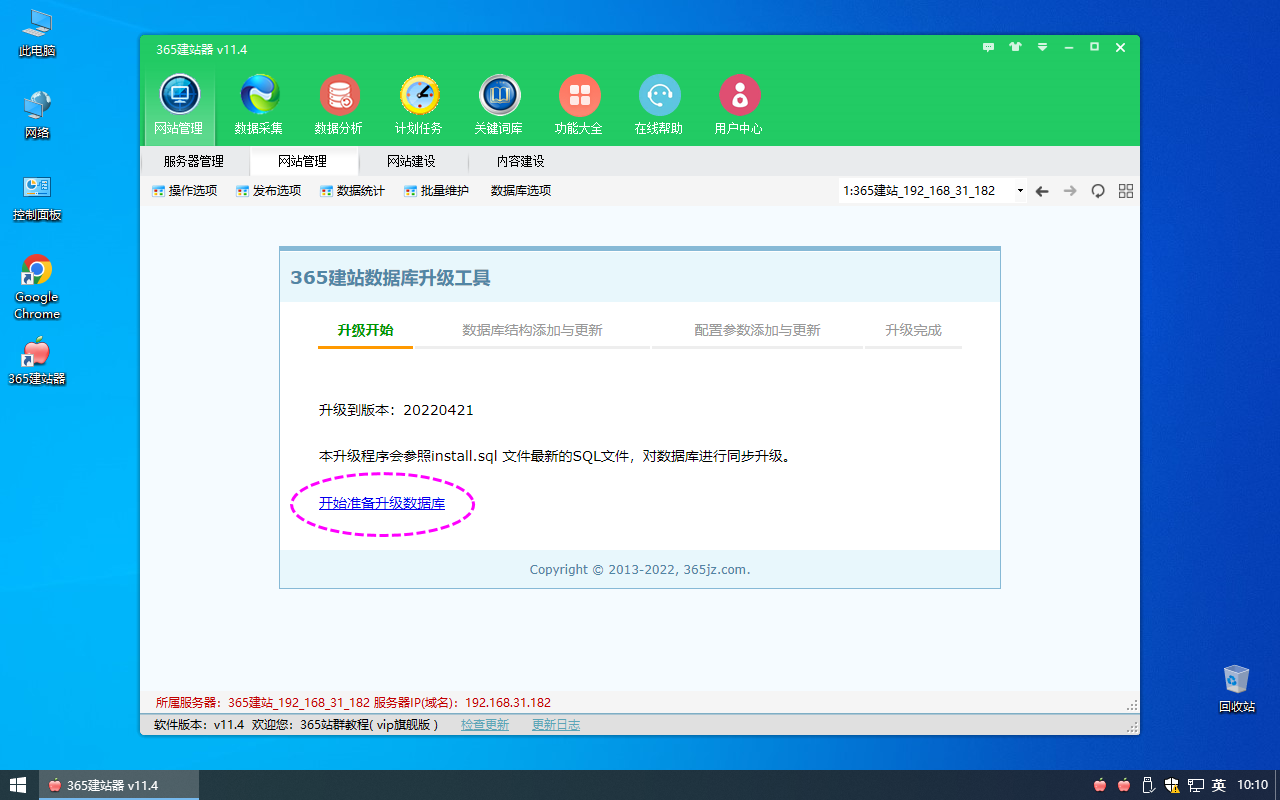Switch to the 服务器管理 tab

pos(194,161)
